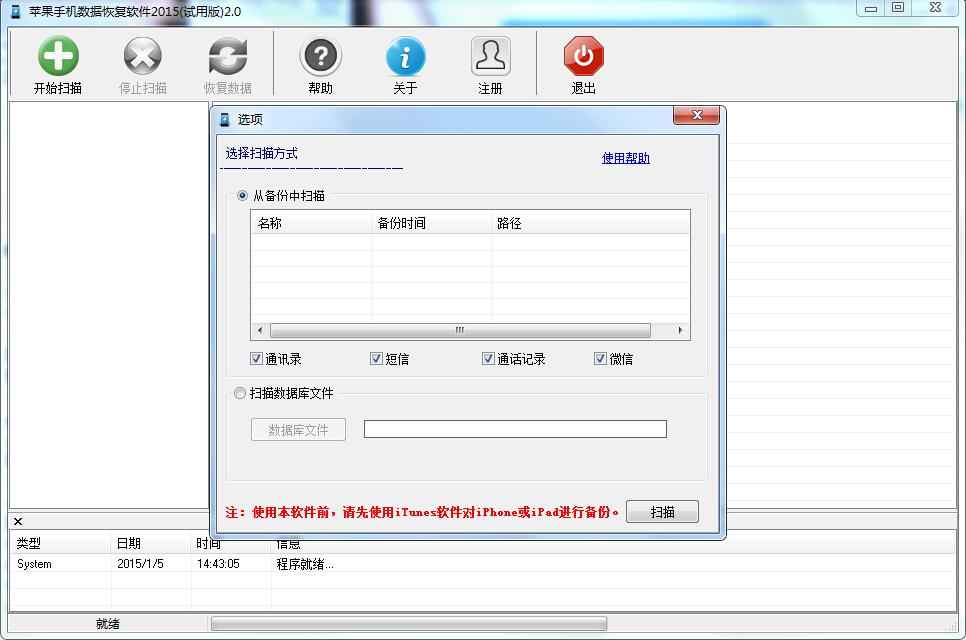Click the 注册 register user icon

click(x=490, y=56)
